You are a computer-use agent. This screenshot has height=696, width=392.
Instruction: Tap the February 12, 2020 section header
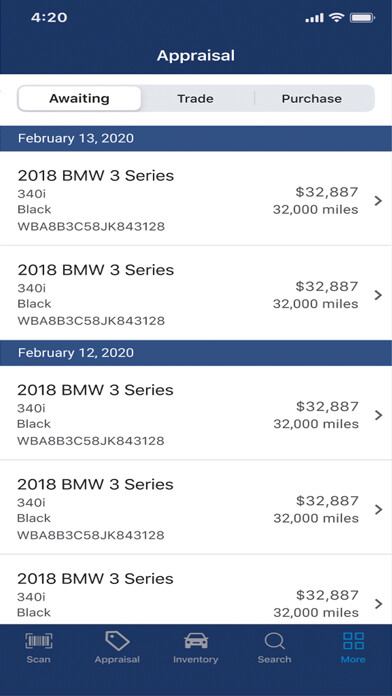(x=196, y=353)
